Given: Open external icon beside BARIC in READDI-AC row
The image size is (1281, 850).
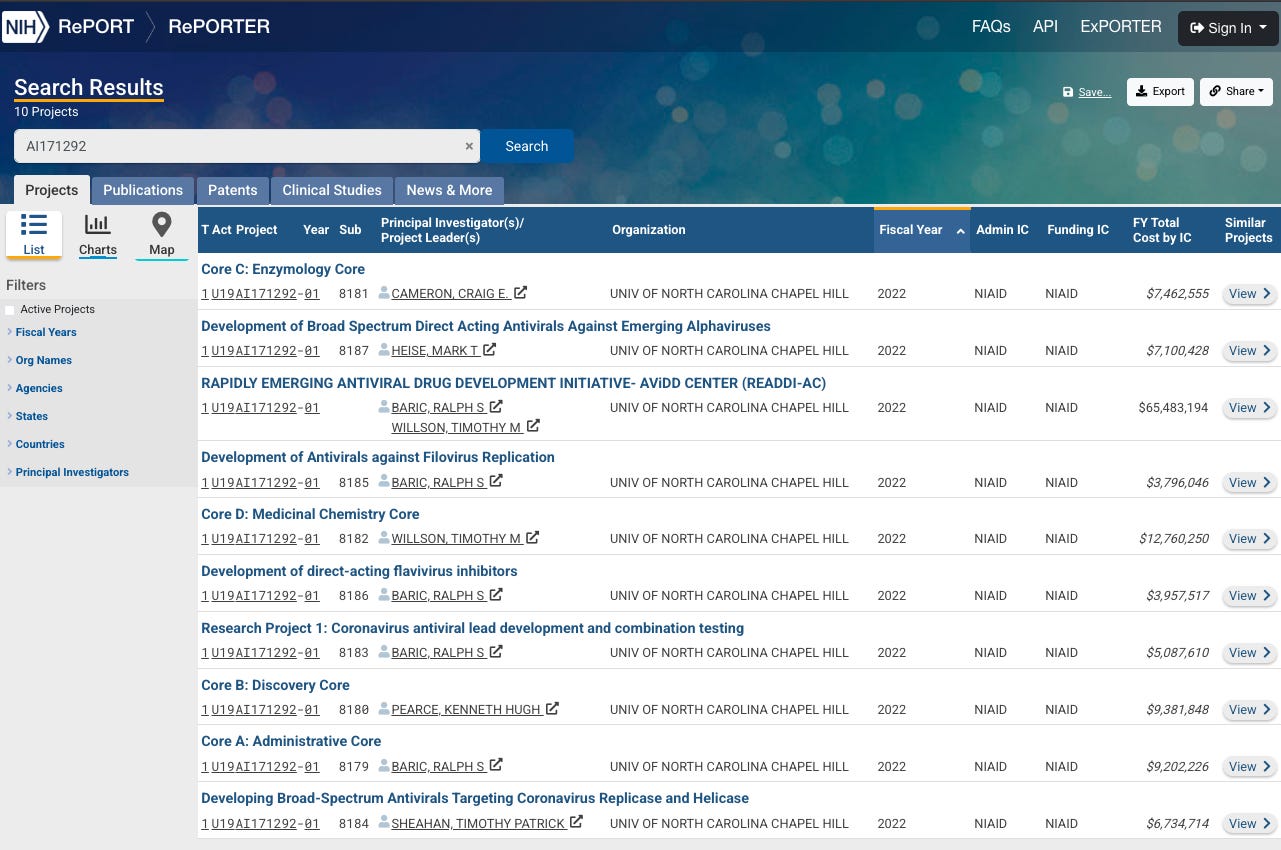Looking at the screenshot, I should coord(496,407).
